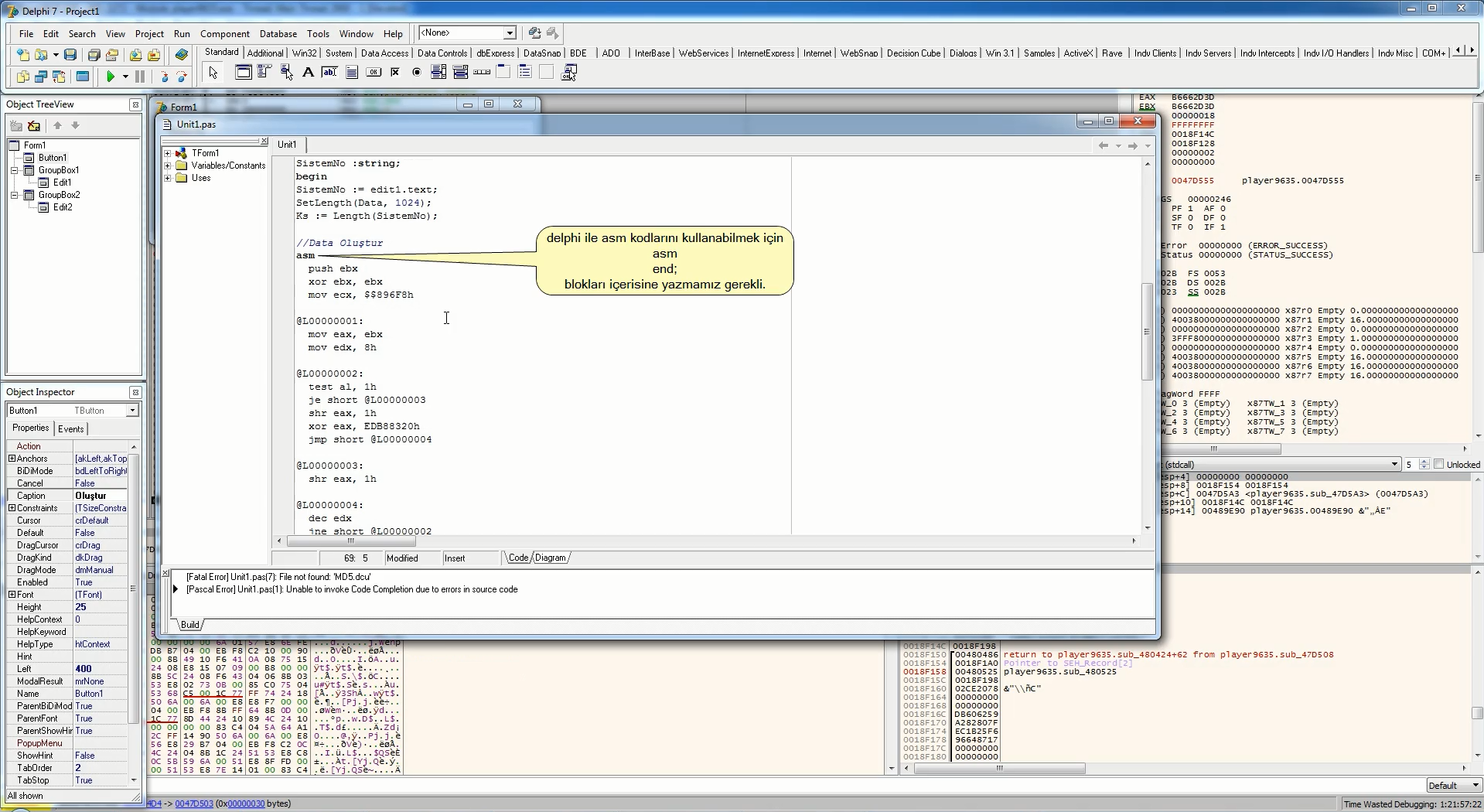The image size is (1484, 812).
Task: Click the code editor horizontal scrollbar thumb
Action: [352, 541]
